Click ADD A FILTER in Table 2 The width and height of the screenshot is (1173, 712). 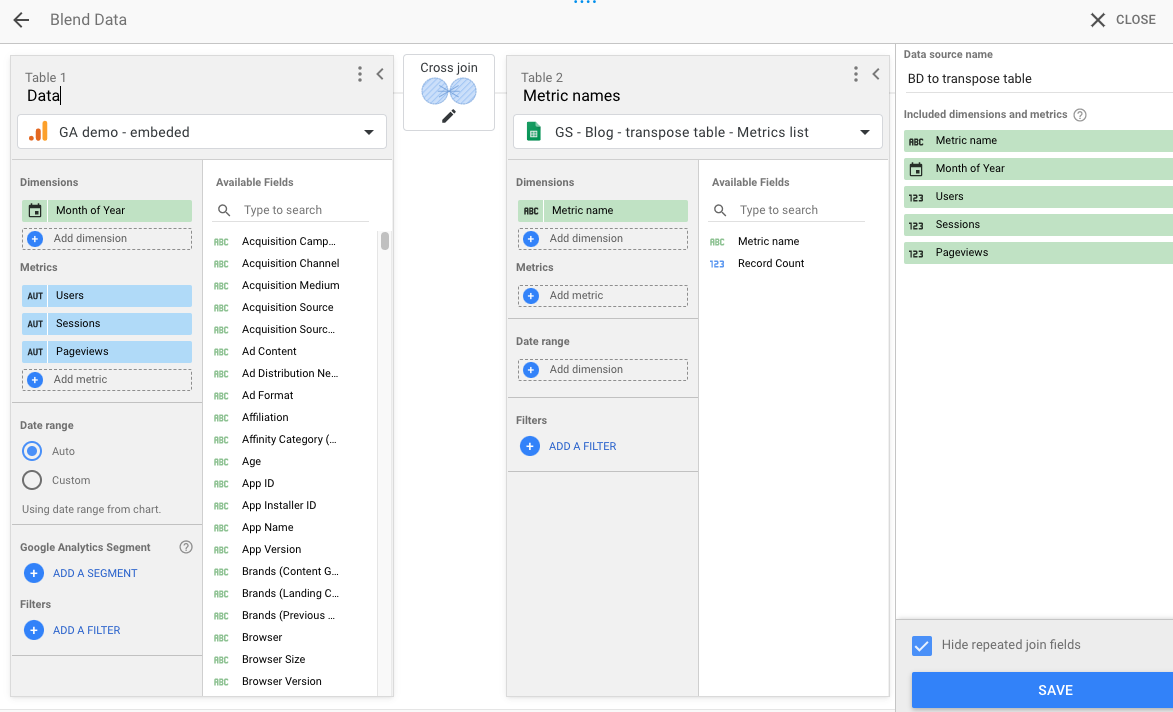coord(583,446)
